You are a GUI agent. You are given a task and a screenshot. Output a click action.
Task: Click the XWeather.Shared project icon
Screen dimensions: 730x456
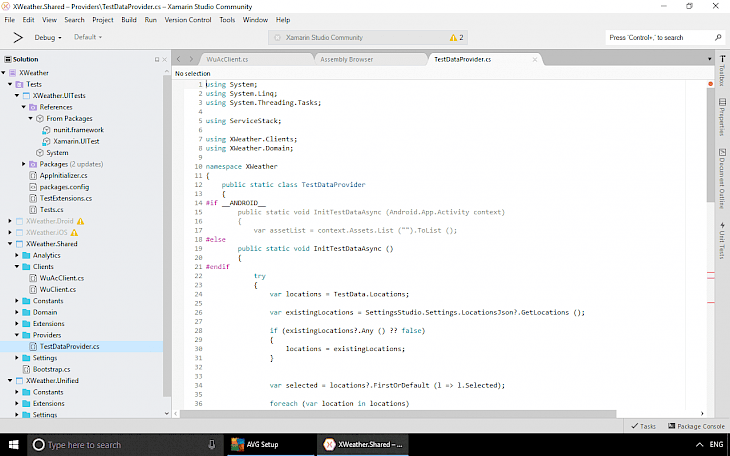pos(19,244)
